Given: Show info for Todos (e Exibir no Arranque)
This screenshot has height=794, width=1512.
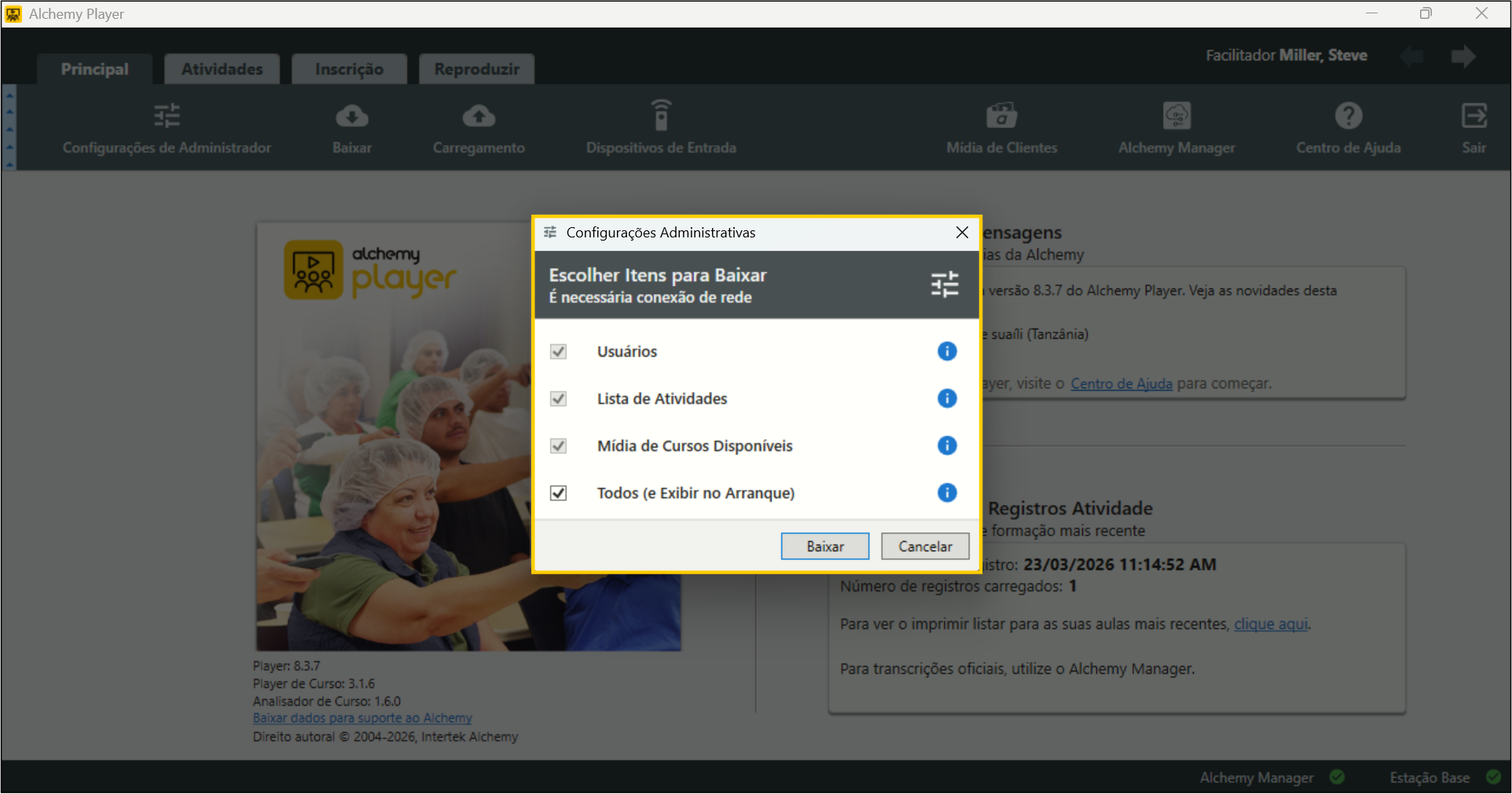Looking at the screenshot, I should click(x=947, y=493).
